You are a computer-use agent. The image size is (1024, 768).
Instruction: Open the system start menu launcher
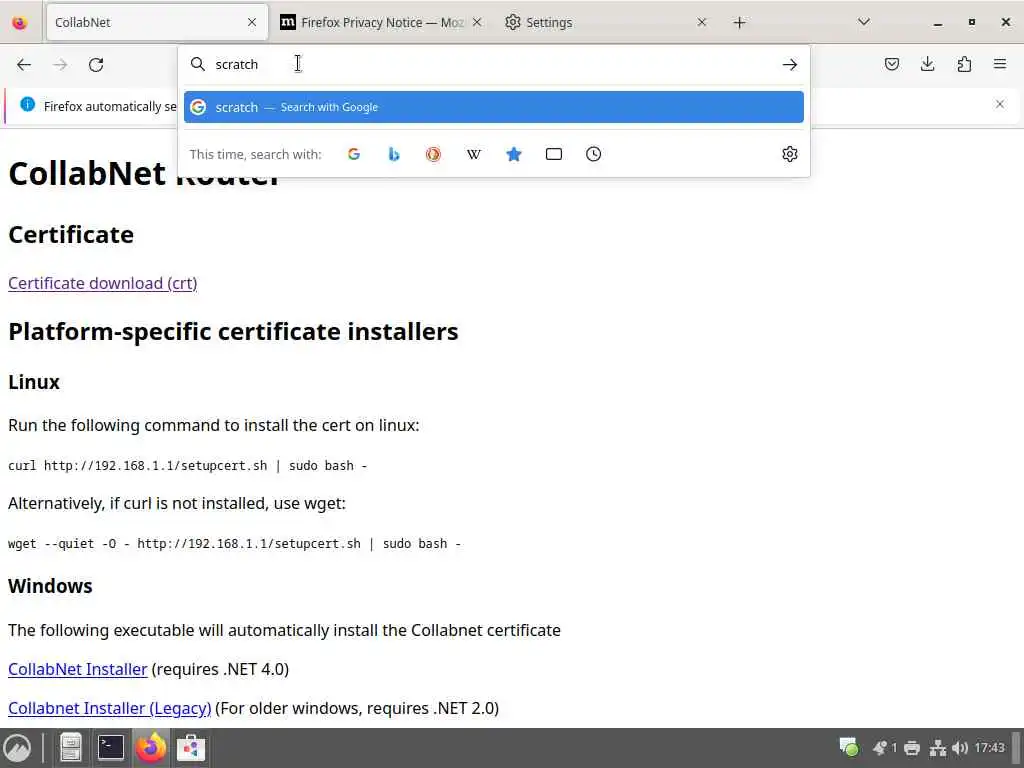18,748
